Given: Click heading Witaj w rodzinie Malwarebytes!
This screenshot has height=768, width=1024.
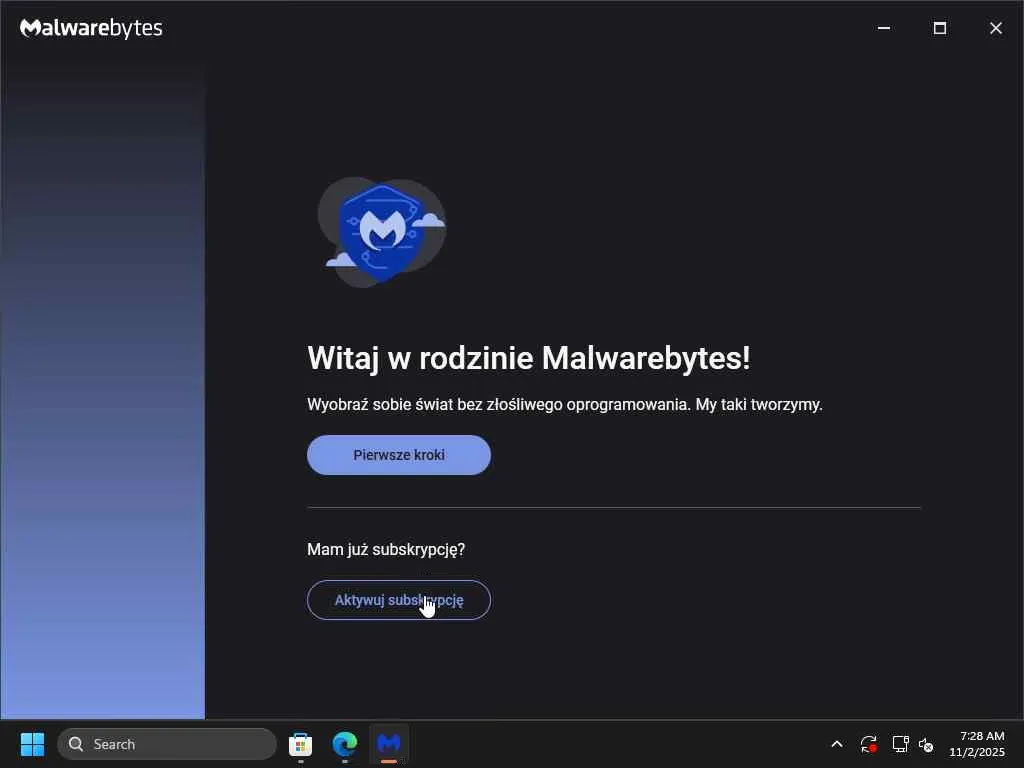Looking at the screenshot, I should click(x=529, y=359).
